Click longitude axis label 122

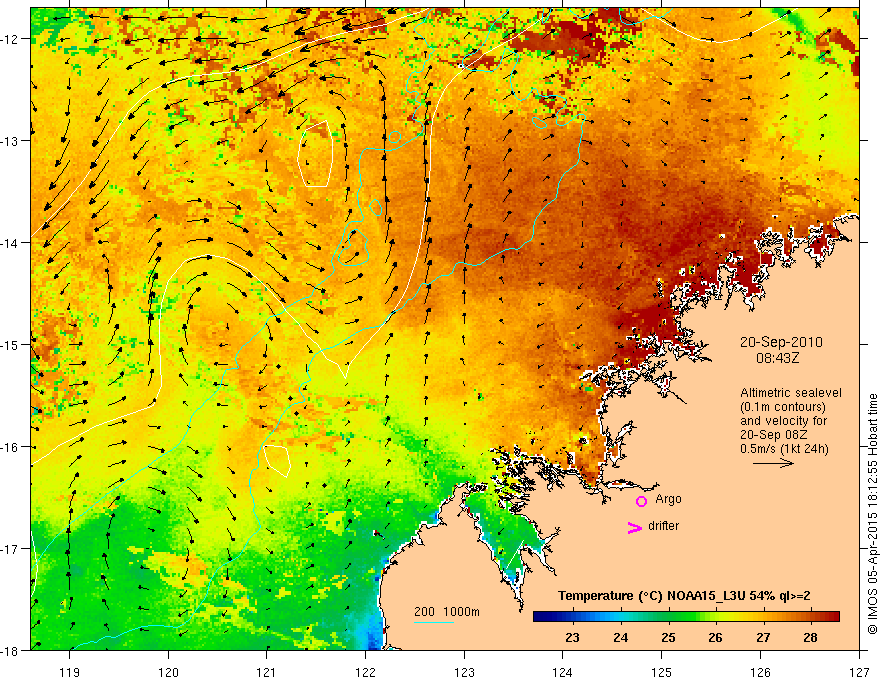click(x=365, y=672)
